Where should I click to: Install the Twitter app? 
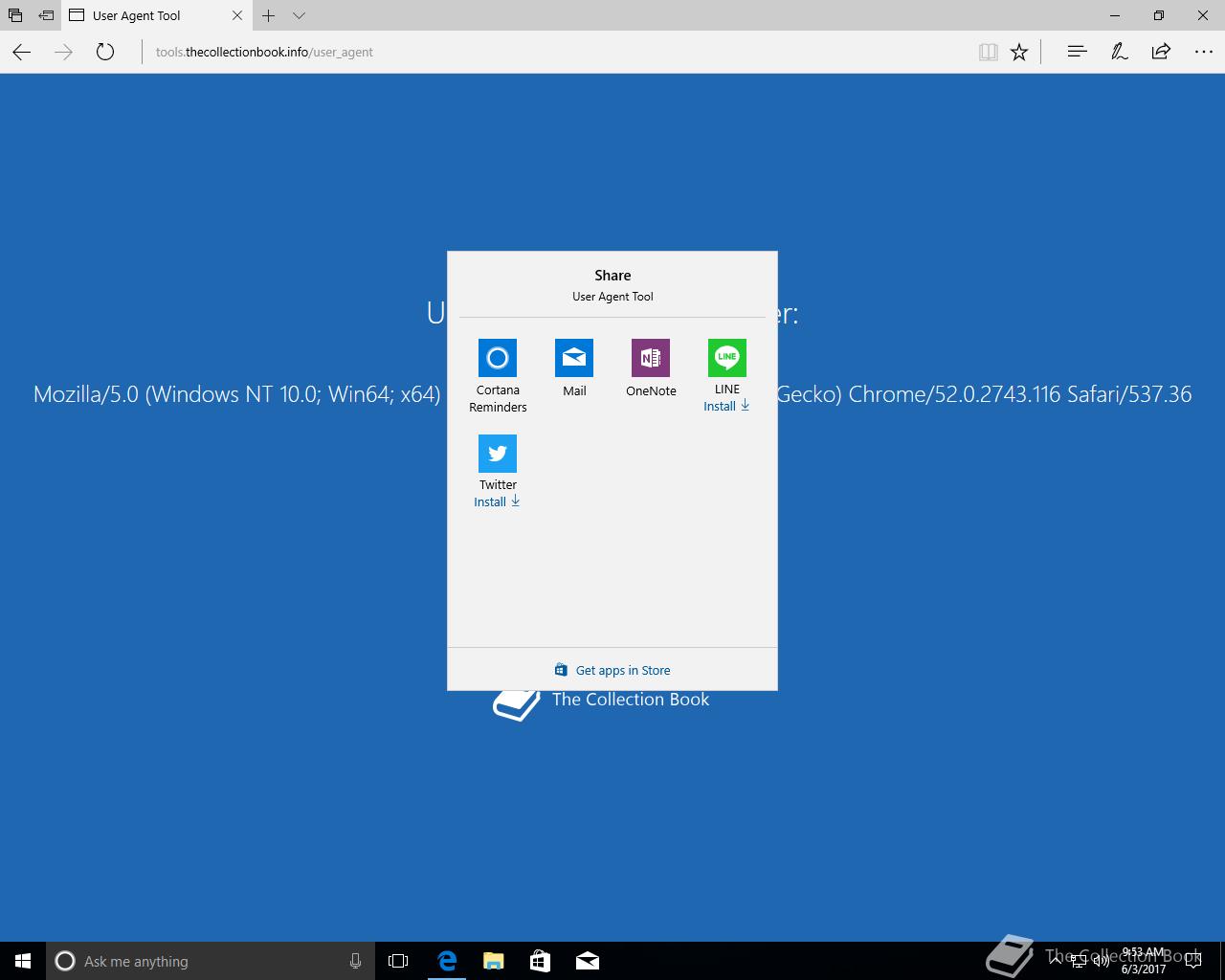click(497, 501)
